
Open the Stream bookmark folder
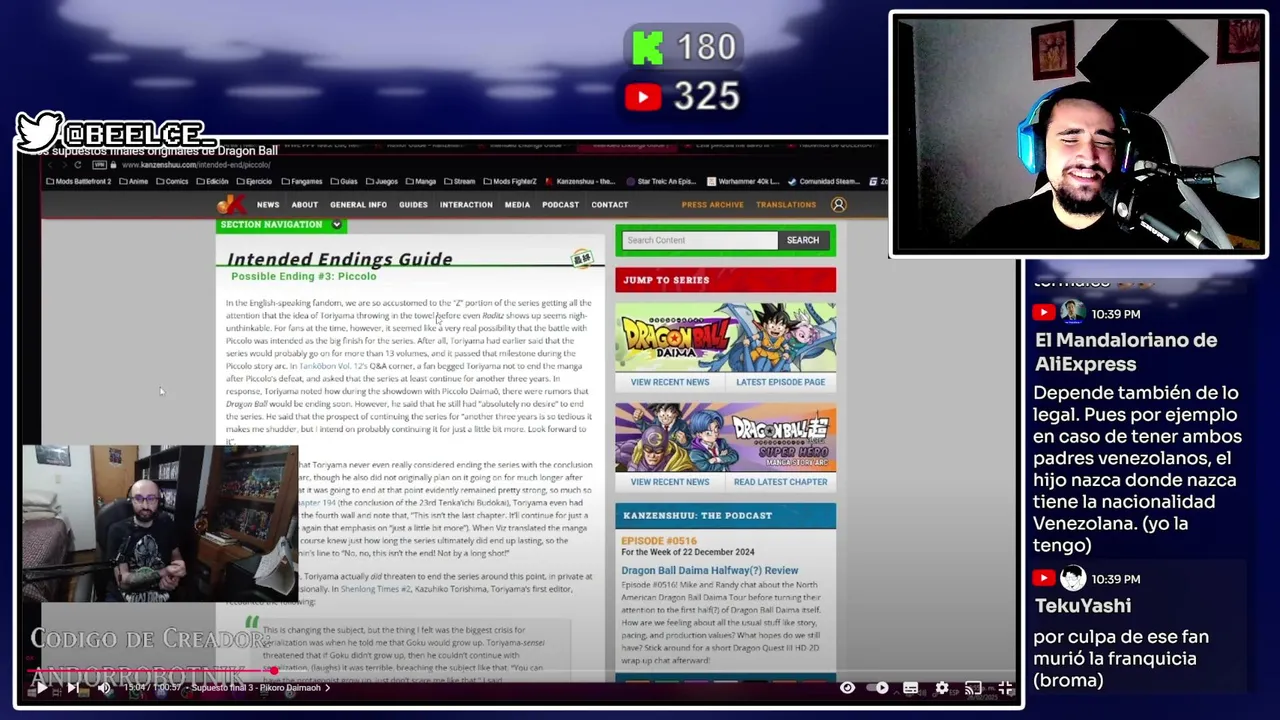[x=460, y=182]
